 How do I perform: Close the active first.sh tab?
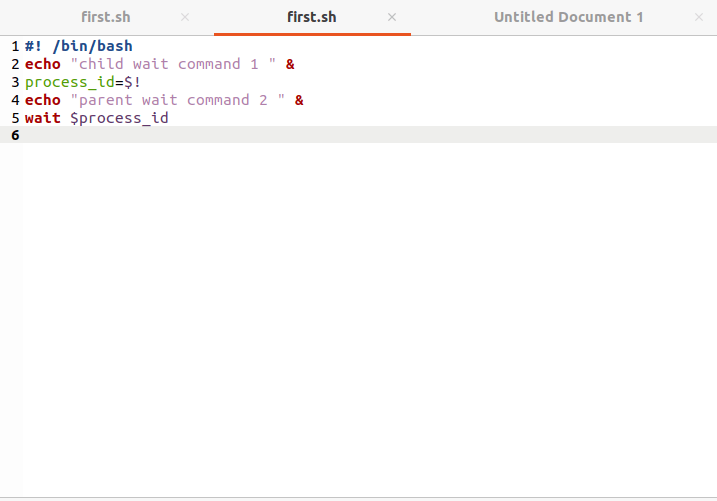click(x=392, y=17)
